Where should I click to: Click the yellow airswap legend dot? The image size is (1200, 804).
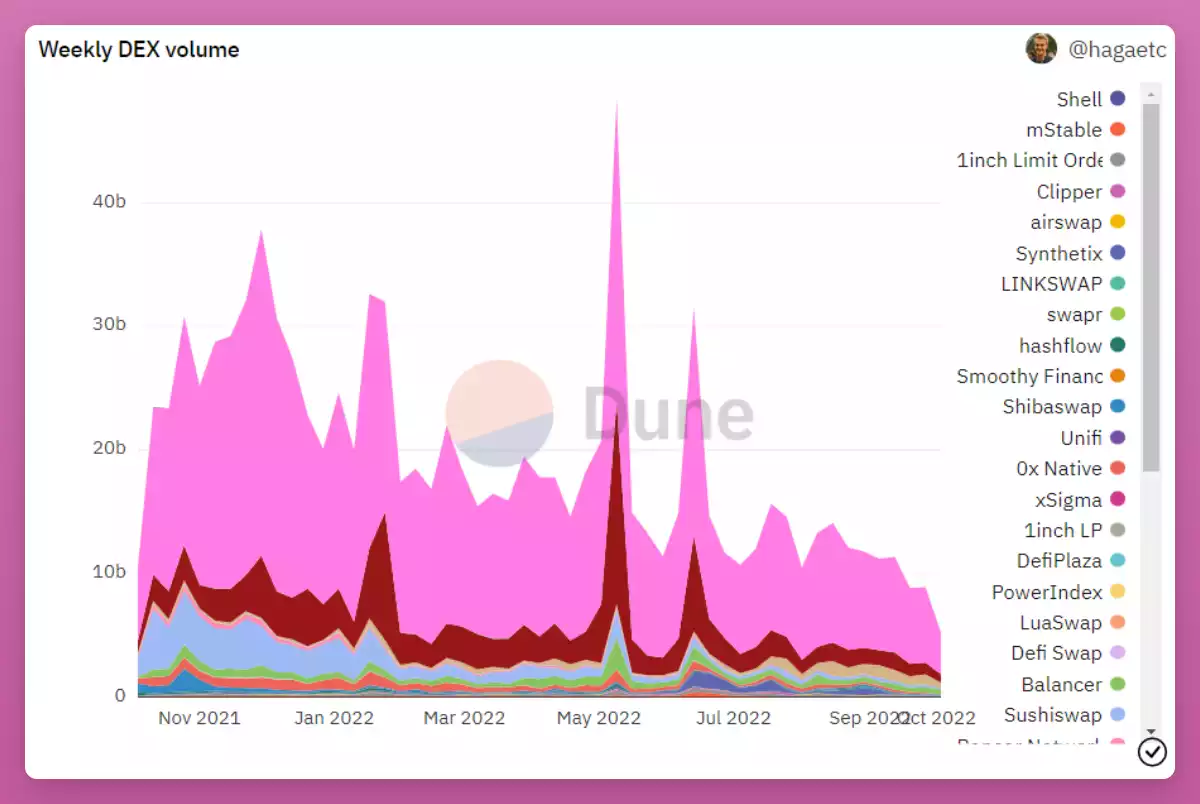[x=1118, y=222]
